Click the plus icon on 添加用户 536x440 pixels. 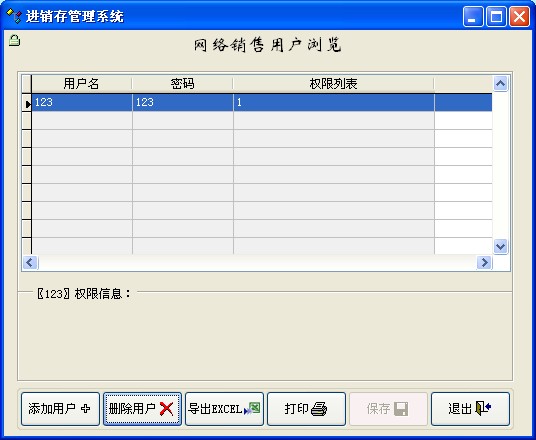click(85, 408)
